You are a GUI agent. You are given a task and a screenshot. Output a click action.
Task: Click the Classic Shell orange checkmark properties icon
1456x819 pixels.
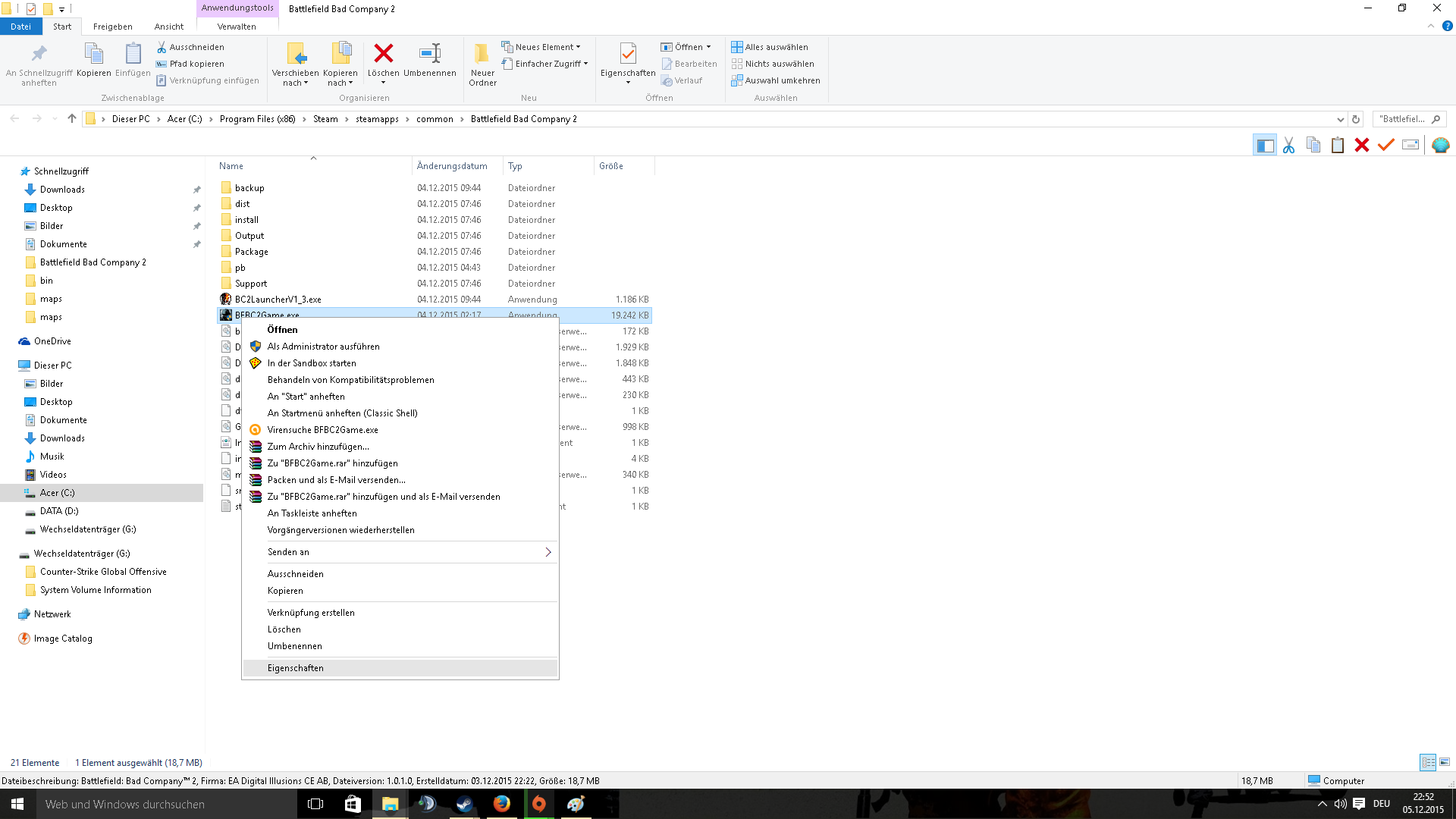click(x=1386, y=145)
